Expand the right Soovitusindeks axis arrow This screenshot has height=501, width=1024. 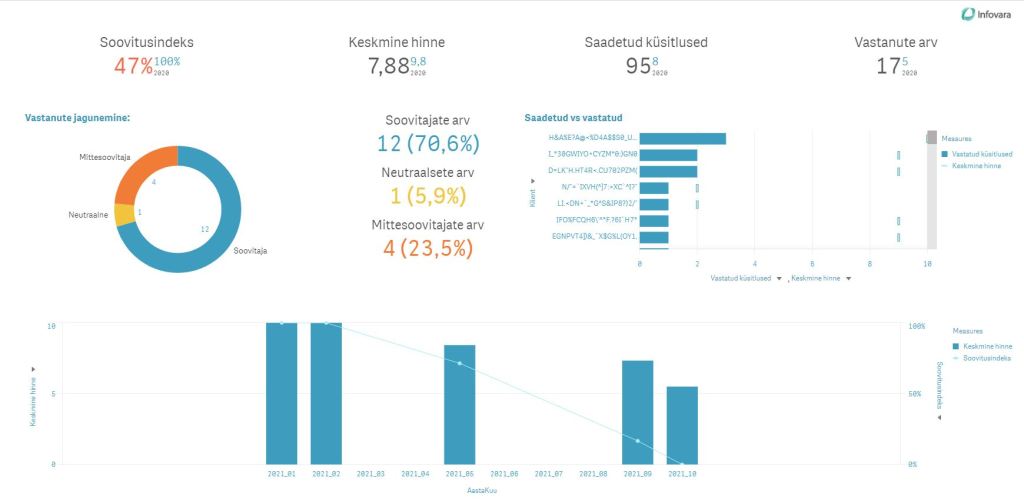(x=938, y=417)
